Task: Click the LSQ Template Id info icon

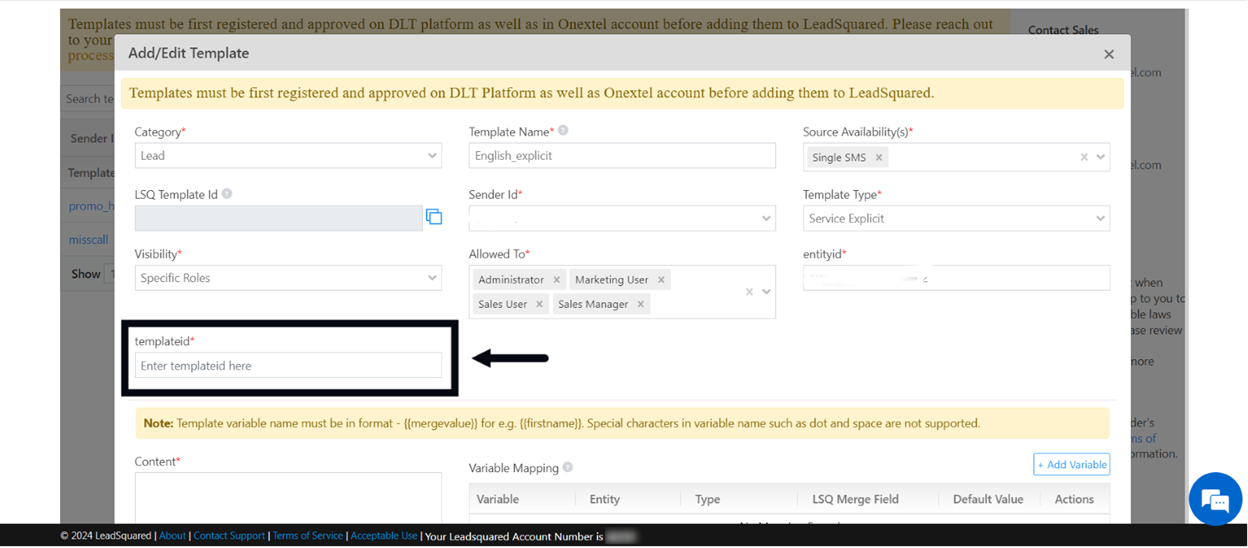Action: (x=227, y=194)
